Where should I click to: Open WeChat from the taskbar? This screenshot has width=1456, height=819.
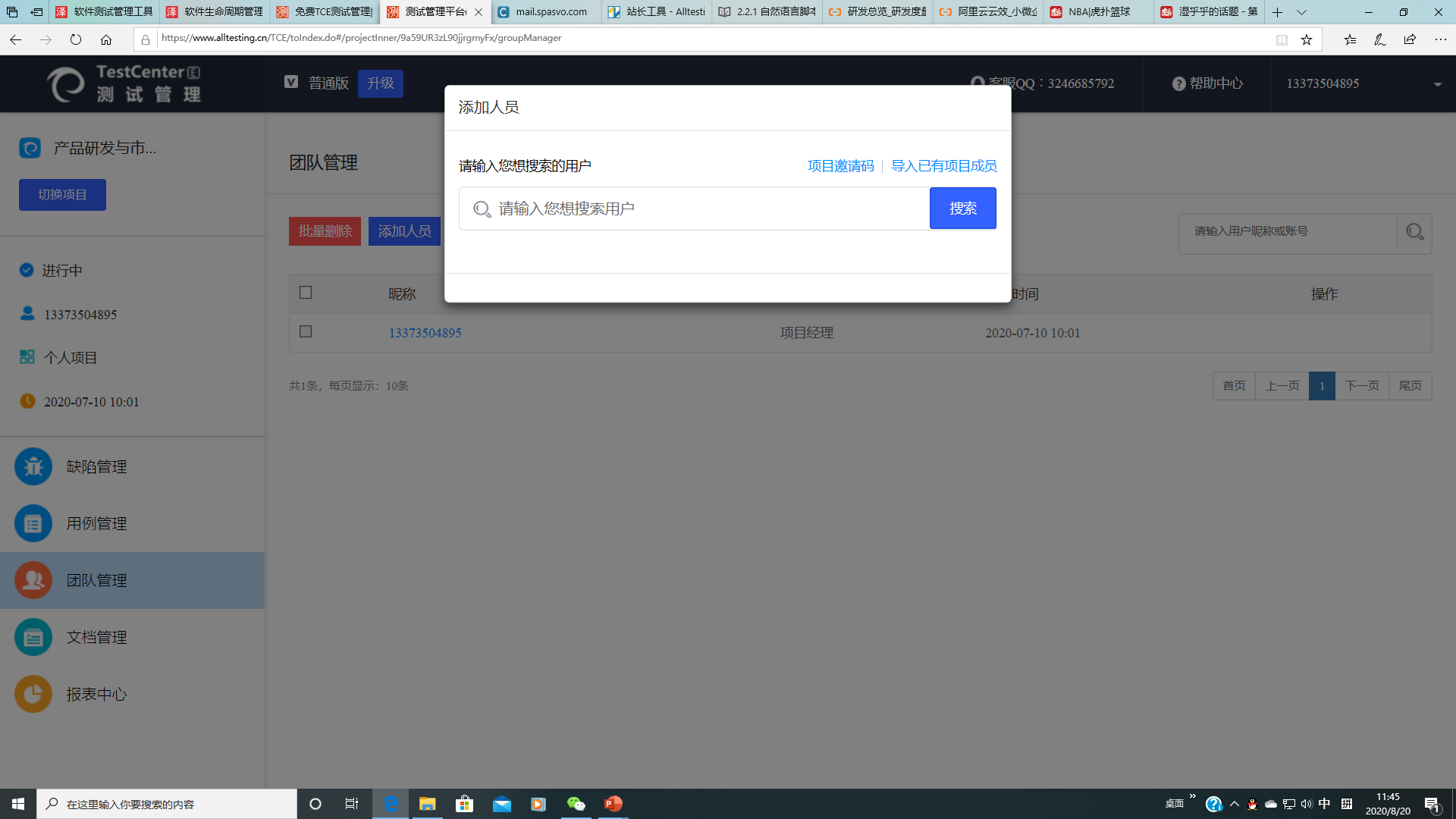point(576,803)
